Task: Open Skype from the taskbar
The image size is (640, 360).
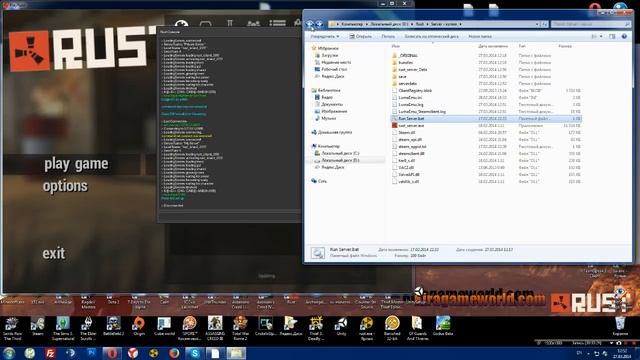Action: click(x=195, y=353)
